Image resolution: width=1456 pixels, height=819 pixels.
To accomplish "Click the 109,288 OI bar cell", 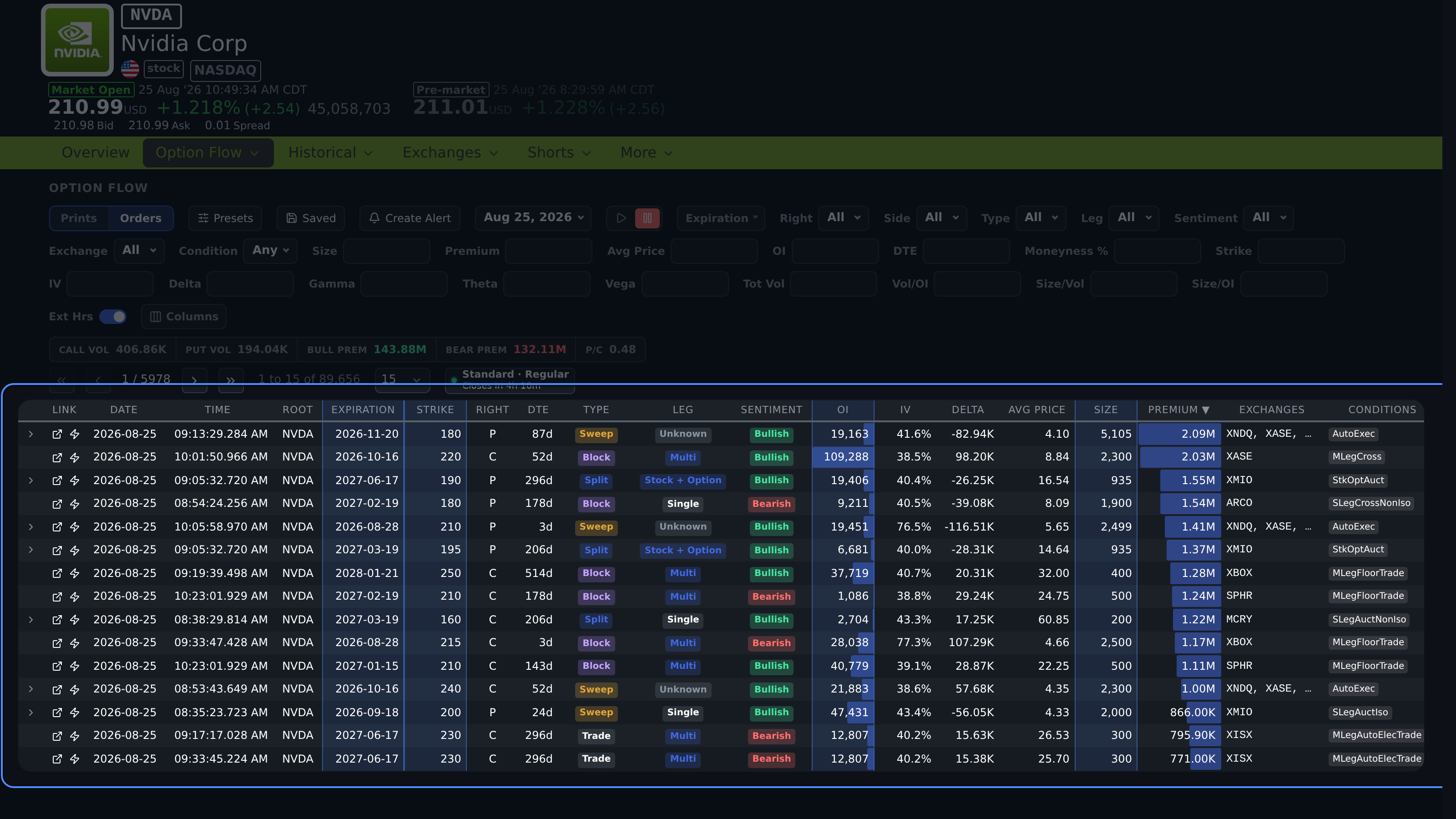I will point(843,457).
